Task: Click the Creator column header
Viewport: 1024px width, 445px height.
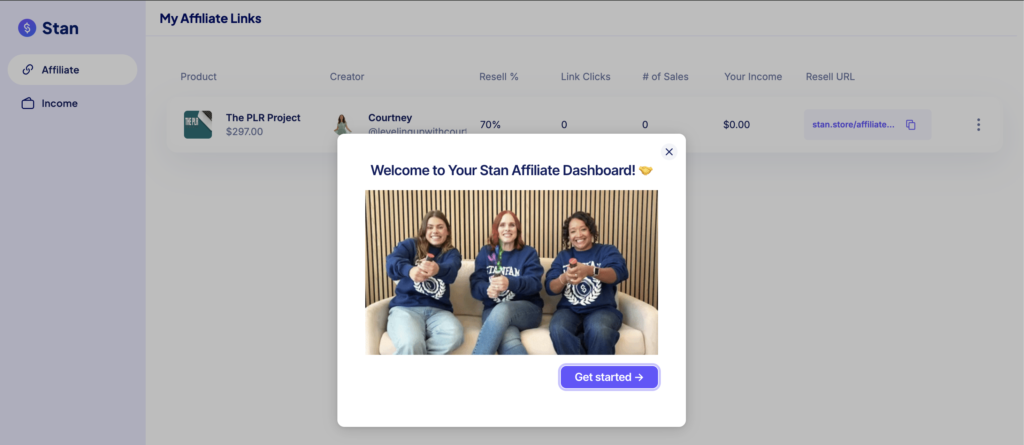Action: (x=347, y=77)
